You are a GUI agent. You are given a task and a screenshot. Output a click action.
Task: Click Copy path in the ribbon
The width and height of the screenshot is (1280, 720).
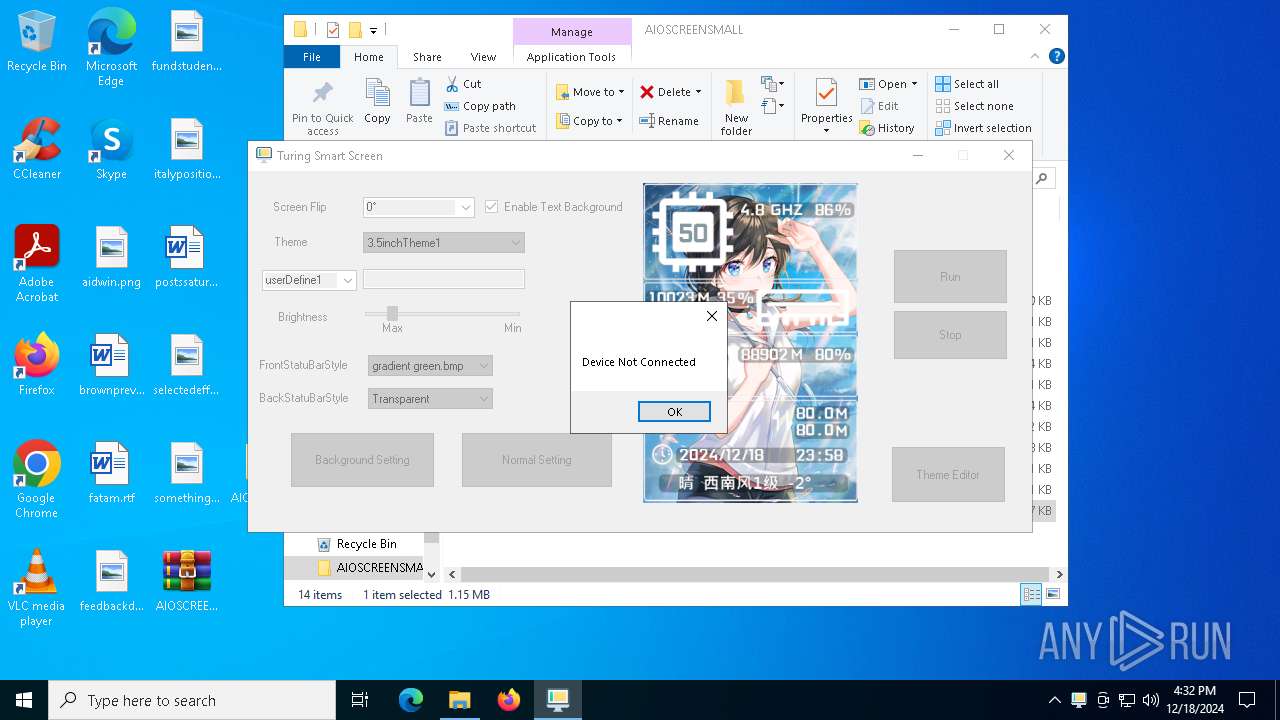coord(480,106)
